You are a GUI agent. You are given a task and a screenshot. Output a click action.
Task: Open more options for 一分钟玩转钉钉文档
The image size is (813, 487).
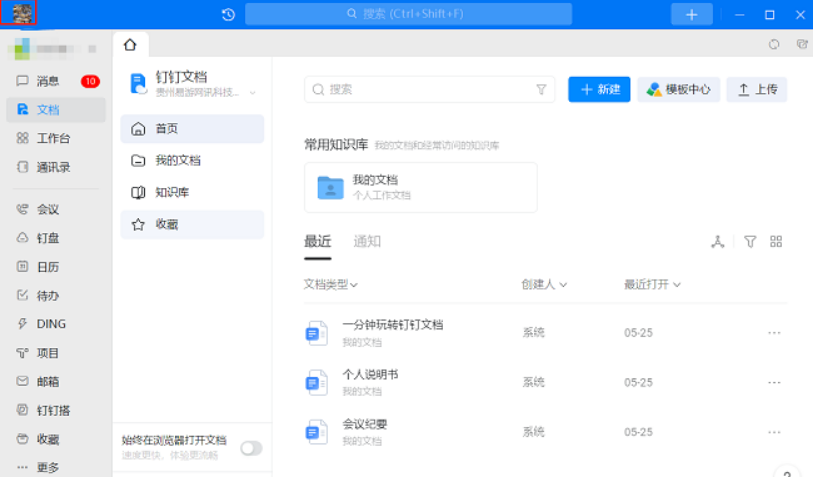tap(774, 333)
